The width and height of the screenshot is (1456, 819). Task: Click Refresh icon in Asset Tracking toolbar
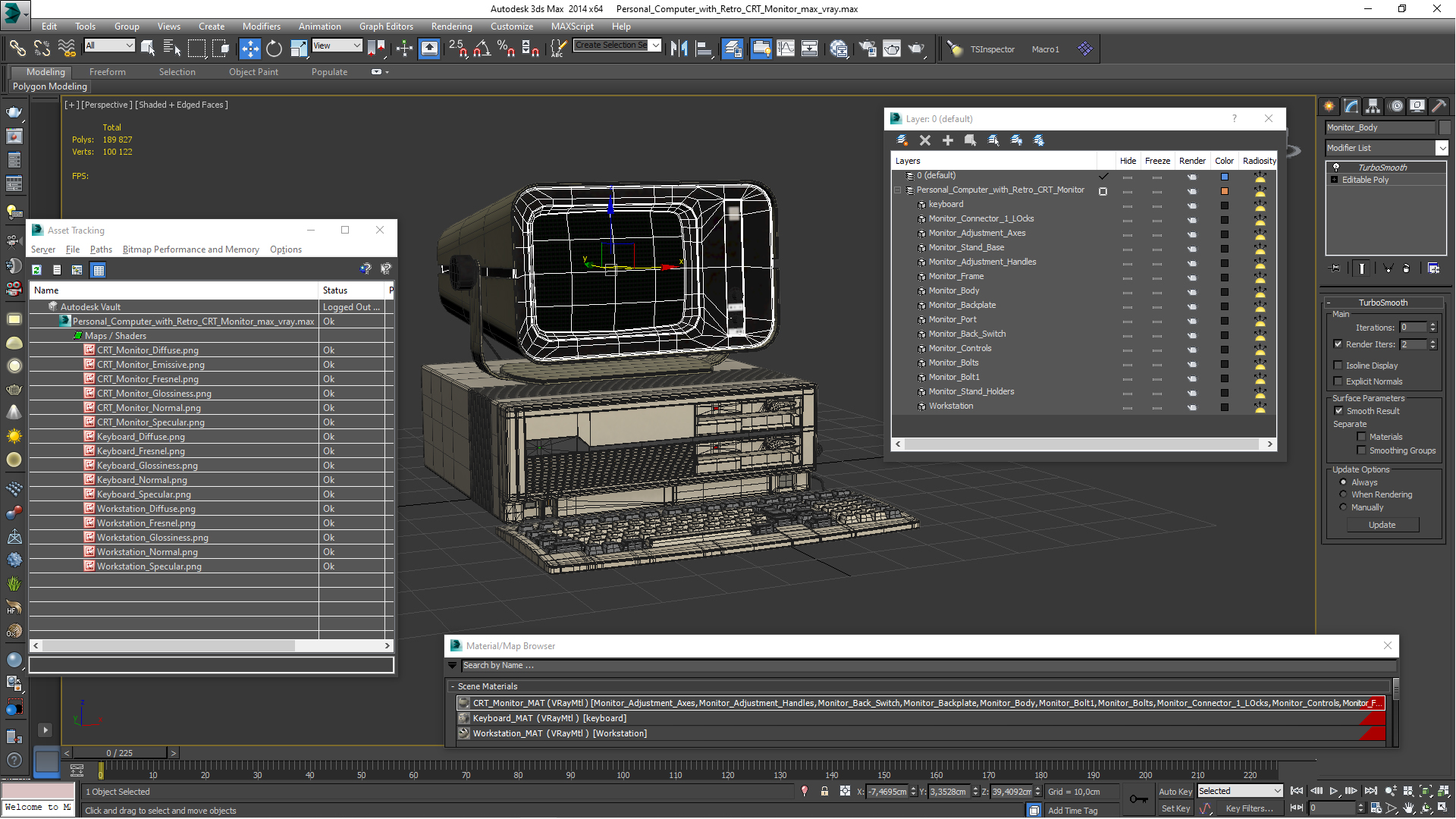coord(36,270)
